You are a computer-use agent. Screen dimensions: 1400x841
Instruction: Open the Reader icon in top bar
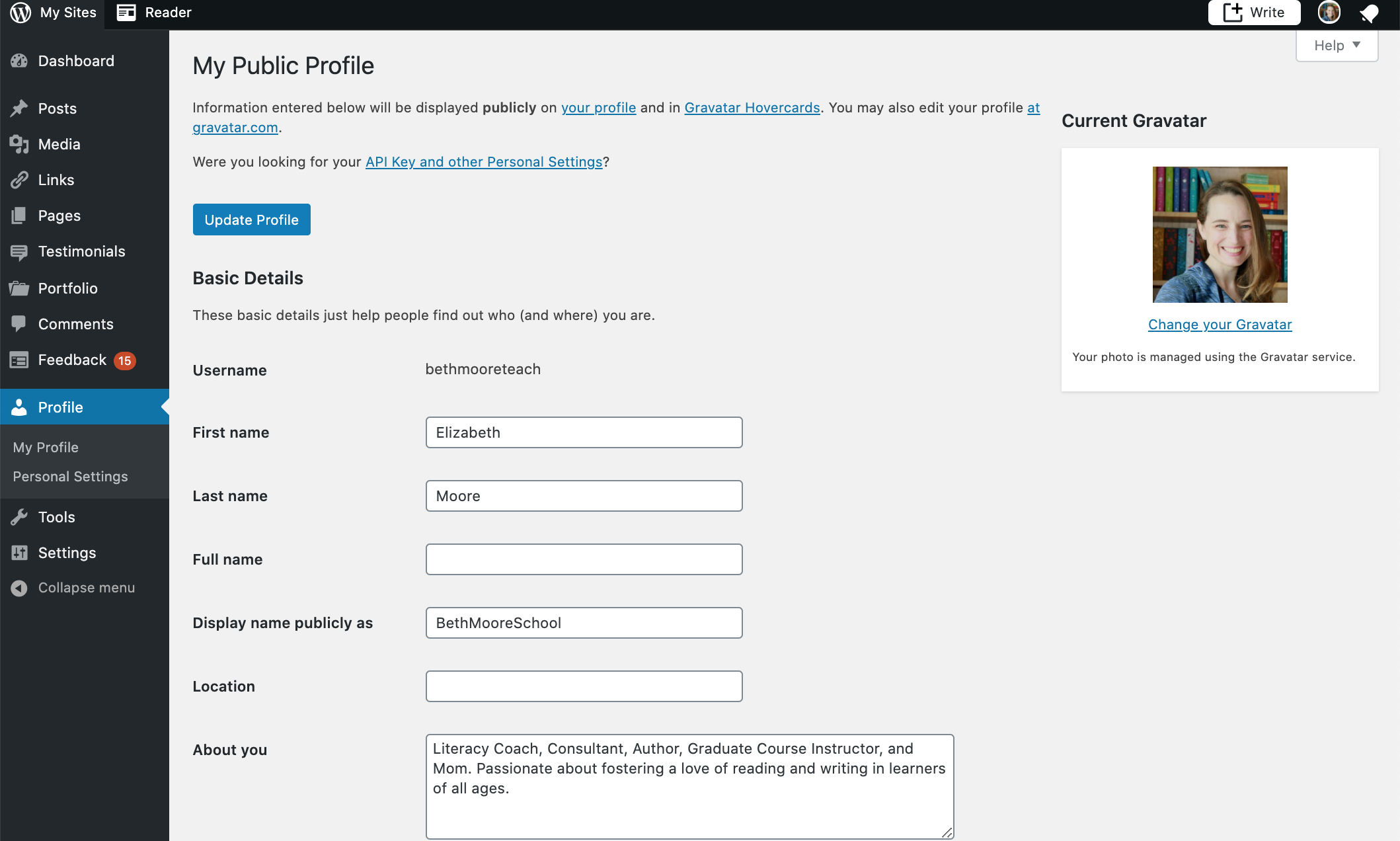point(126,13)
